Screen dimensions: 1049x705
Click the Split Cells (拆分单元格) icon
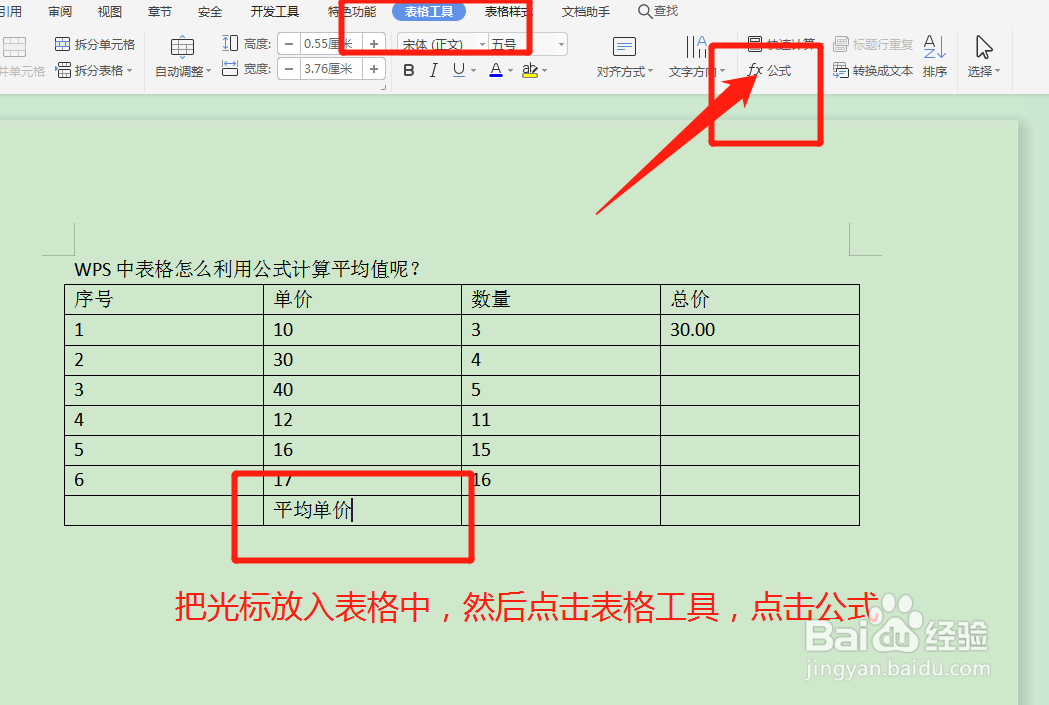[x=62, y=44]
